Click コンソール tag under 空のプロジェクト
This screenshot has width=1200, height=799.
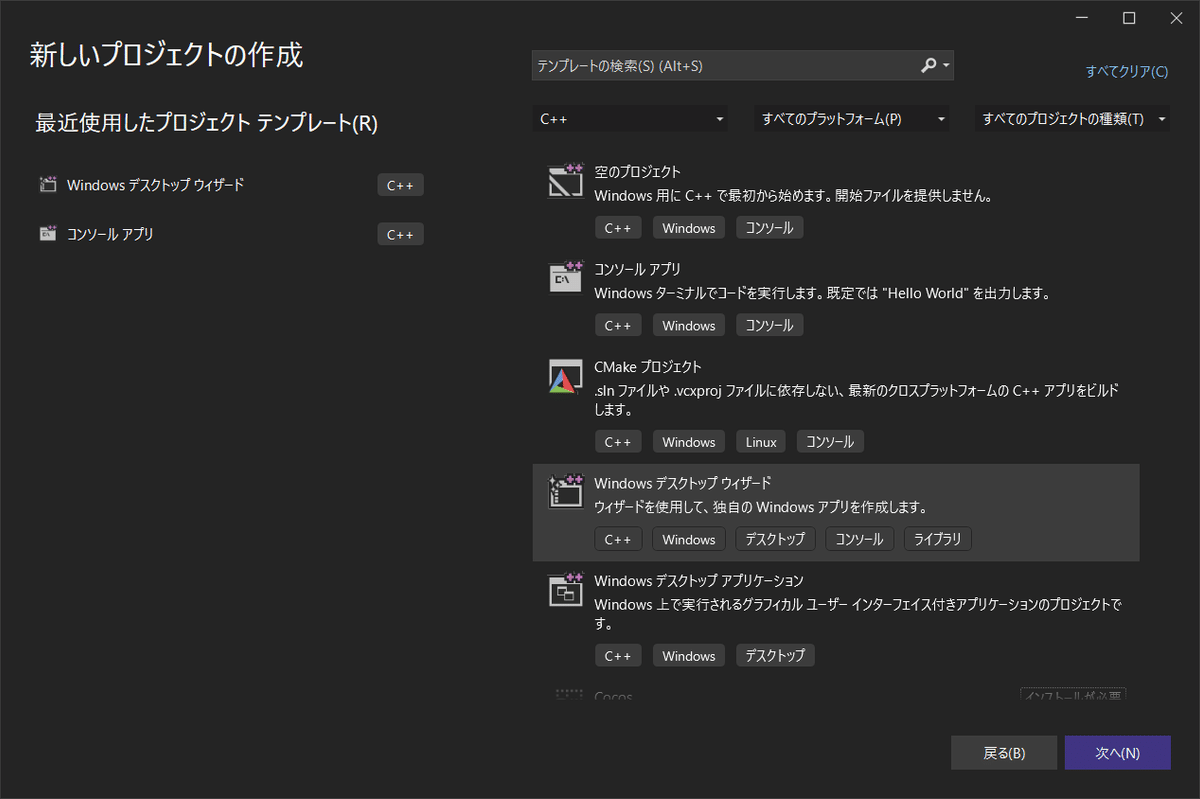770,228
